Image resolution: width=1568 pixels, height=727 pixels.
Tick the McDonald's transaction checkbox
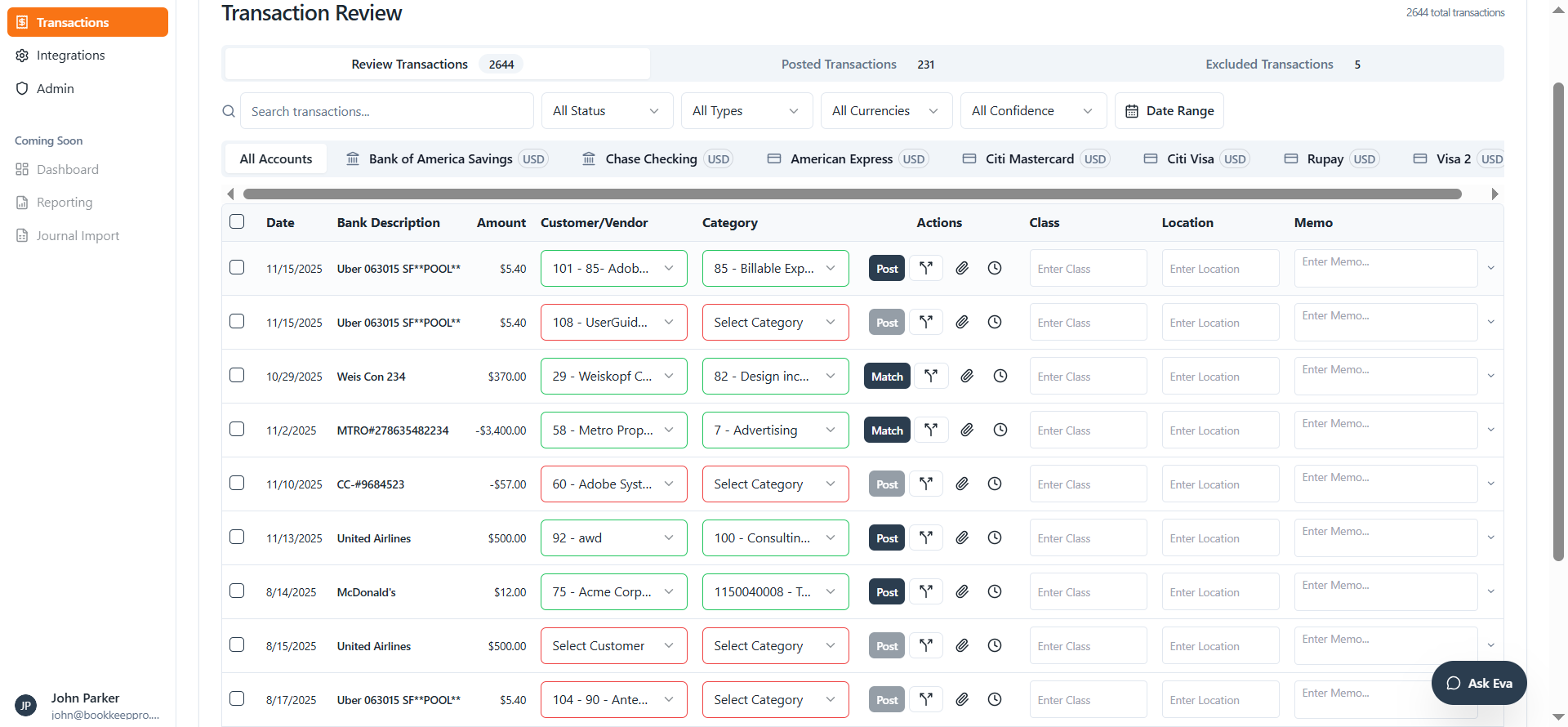pos(237,591)
